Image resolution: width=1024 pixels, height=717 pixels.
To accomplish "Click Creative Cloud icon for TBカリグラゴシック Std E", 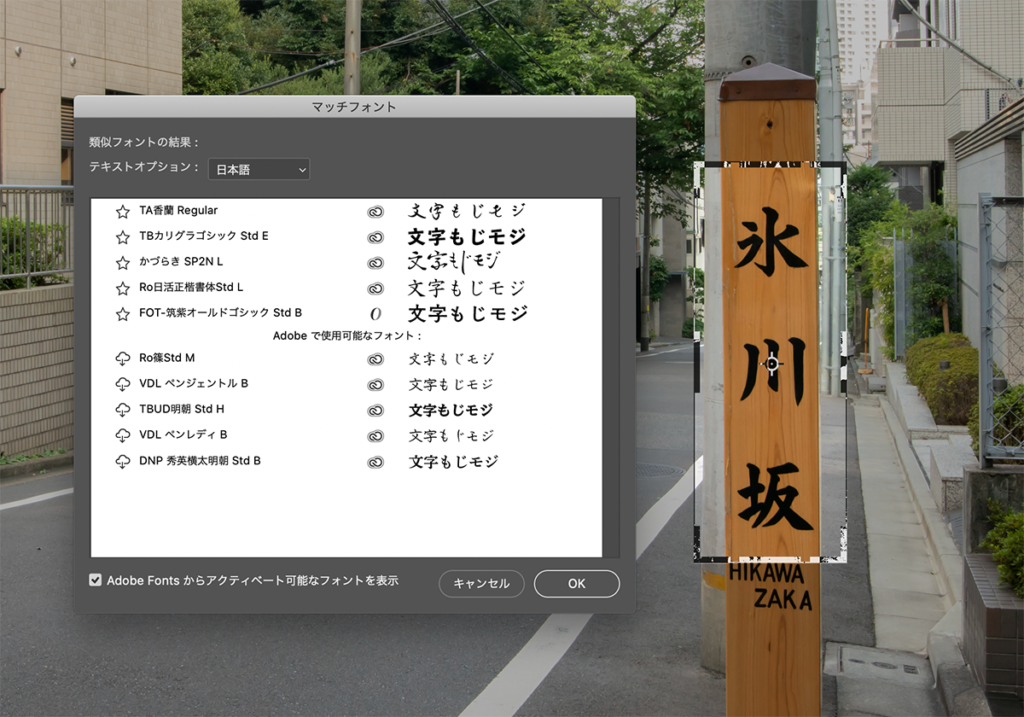I will (376, 237).
